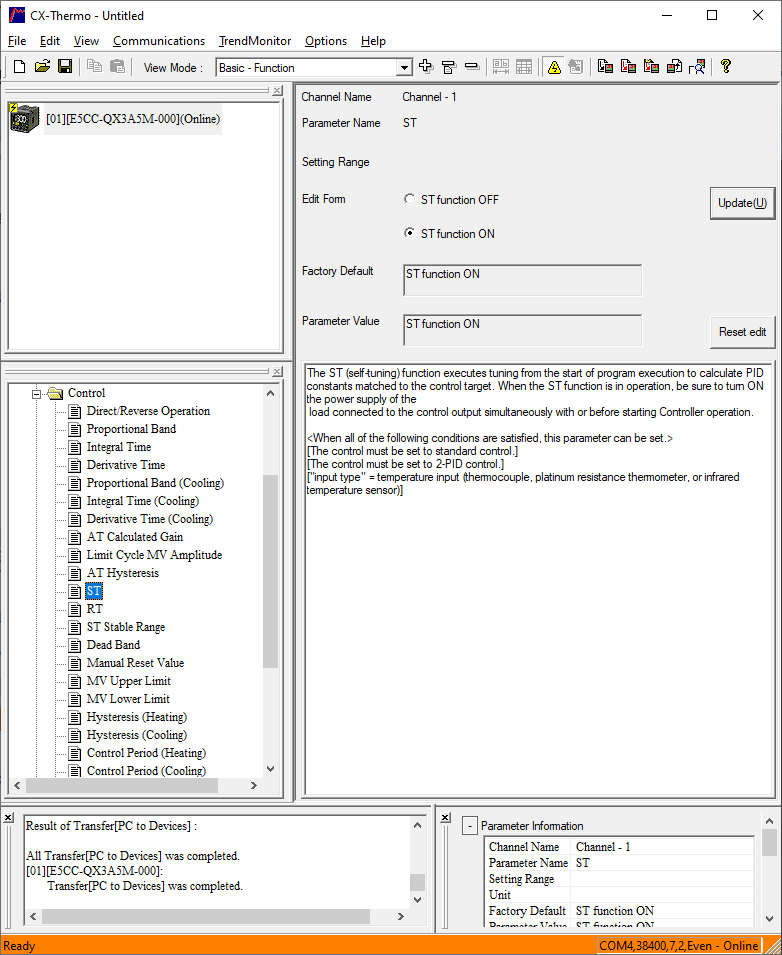Image resolution: width=782 pixels, height=955 pixels.
Task: Click the minus bar toolbar icon
Action: (472, 67)
